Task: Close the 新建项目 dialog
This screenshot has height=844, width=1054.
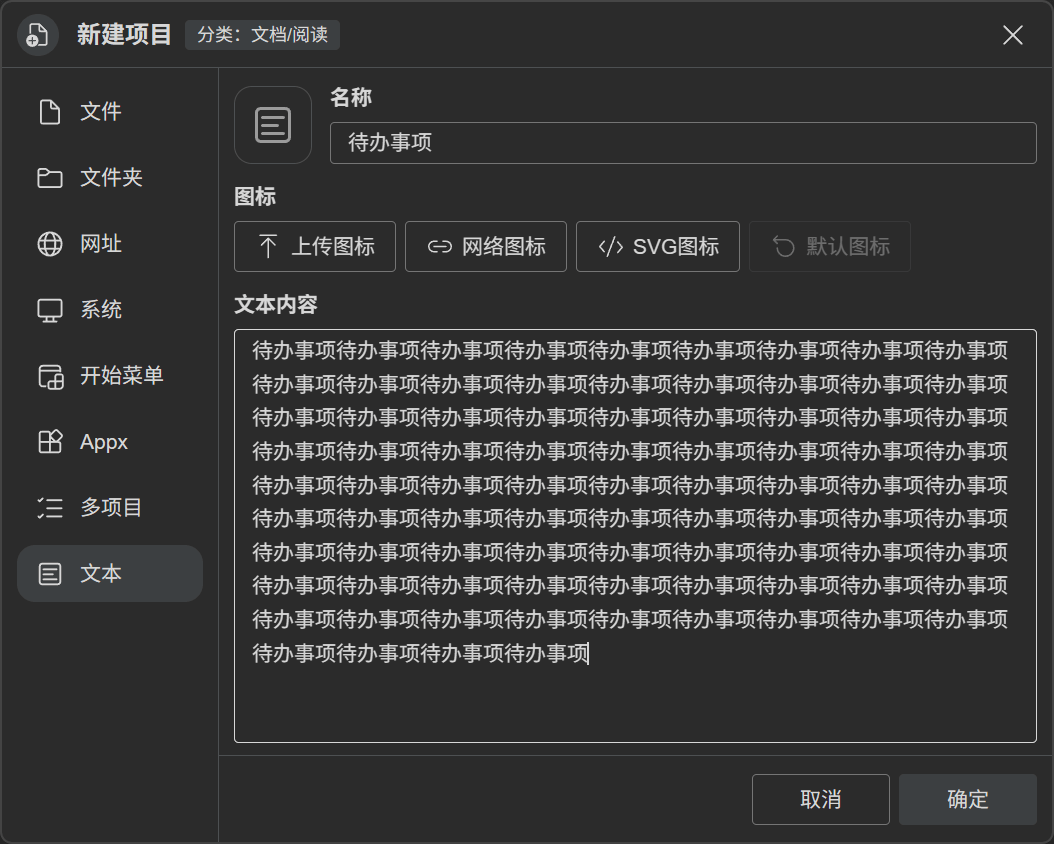Action: point(1013,35)
